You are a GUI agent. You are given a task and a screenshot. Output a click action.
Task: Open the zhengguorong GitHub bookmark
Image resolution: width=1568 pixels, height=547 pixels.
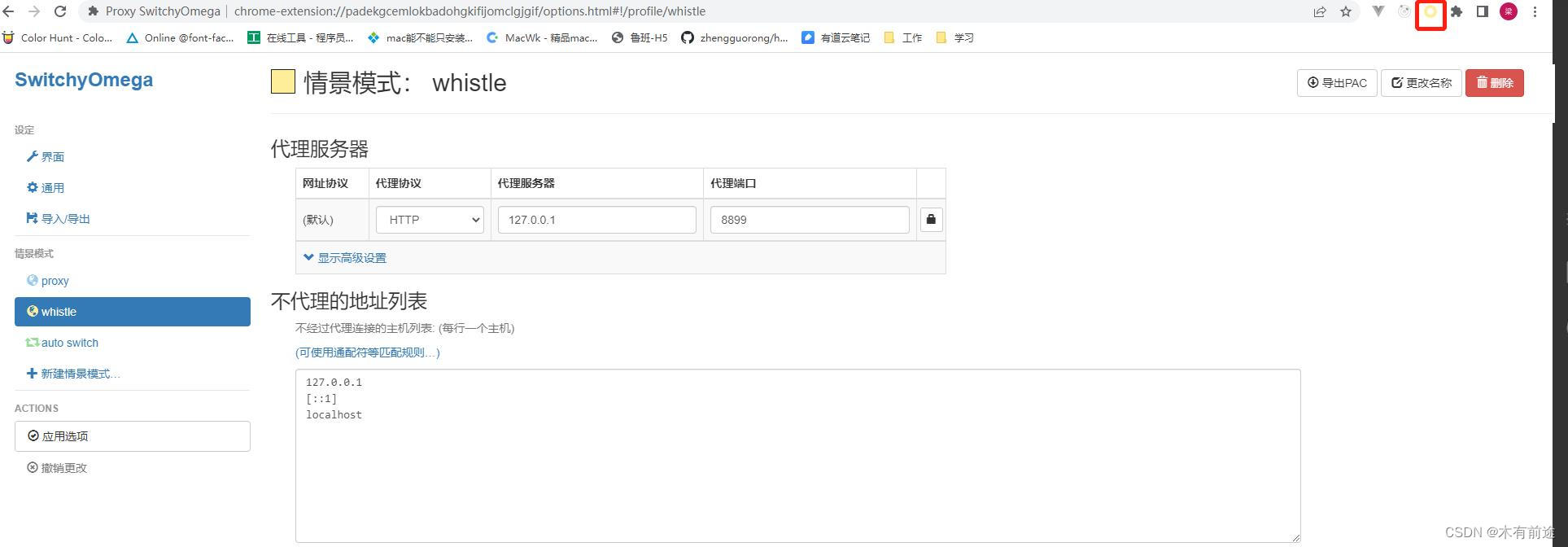click(x=735, y=37)
